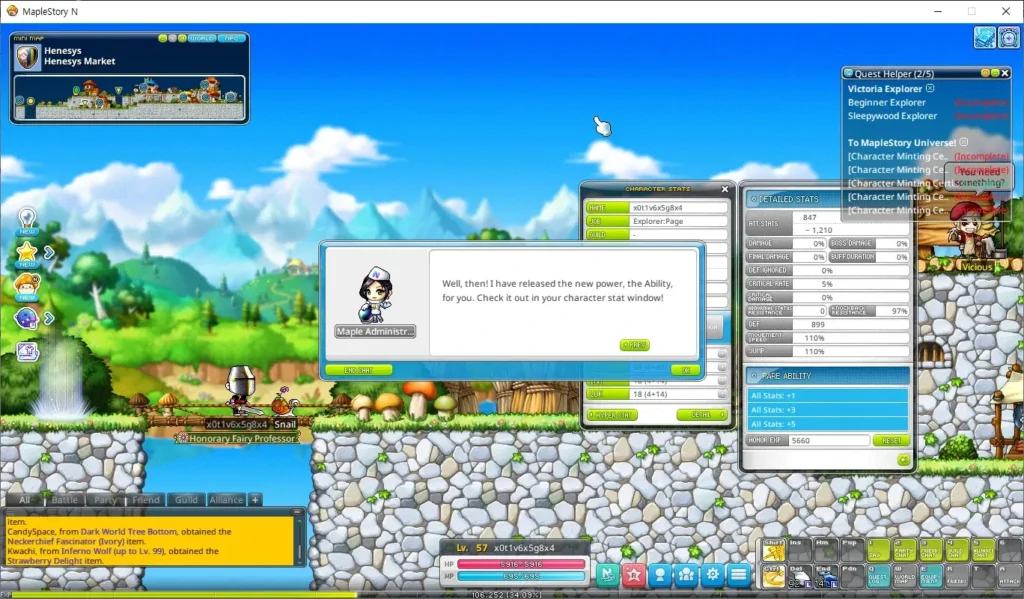Open the World Map quick slot
Viewport: 1024px width, 599px height.
coord(904,576)
